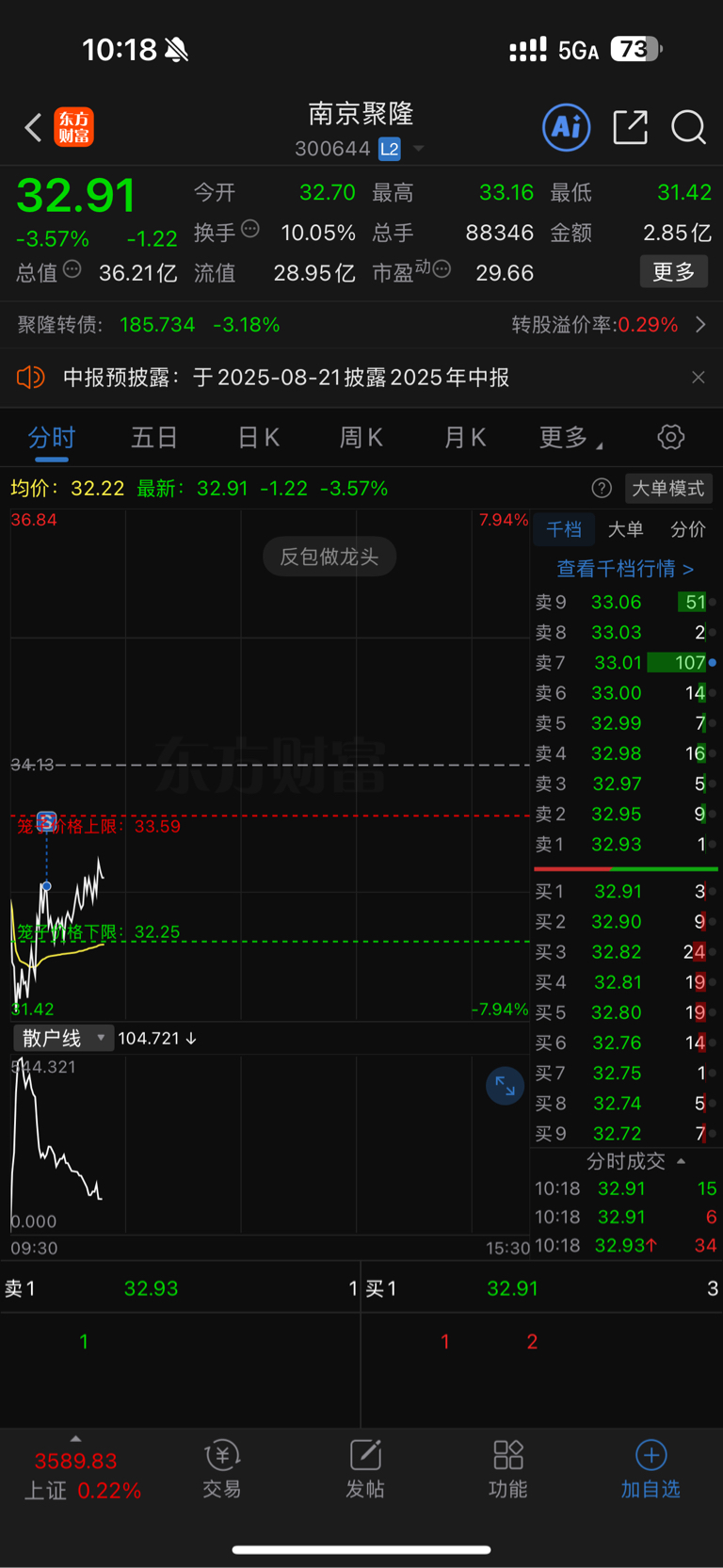Select the 千档 order book tab

pos(564,529)
